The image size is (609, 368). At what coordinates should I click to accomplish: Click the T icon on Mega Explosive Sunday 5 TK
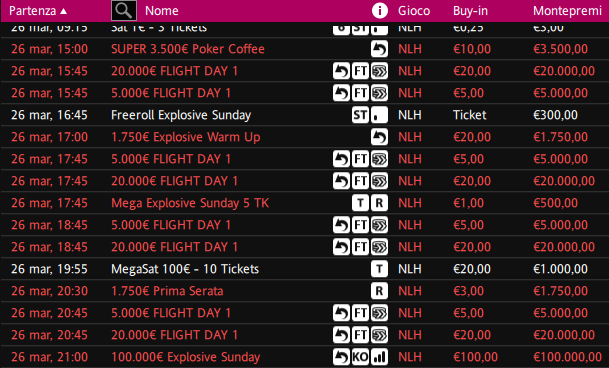(360, 203)
